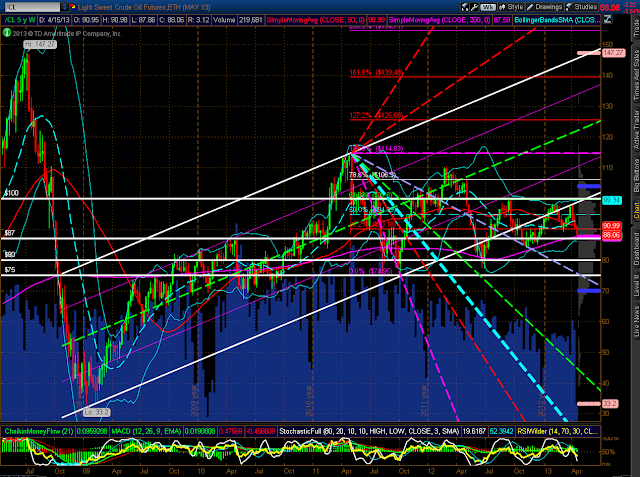Image resolution: width=640 pixels, height=477 pixels.
Task: Open chart settings wrench icon
Action: coord(474,7)
